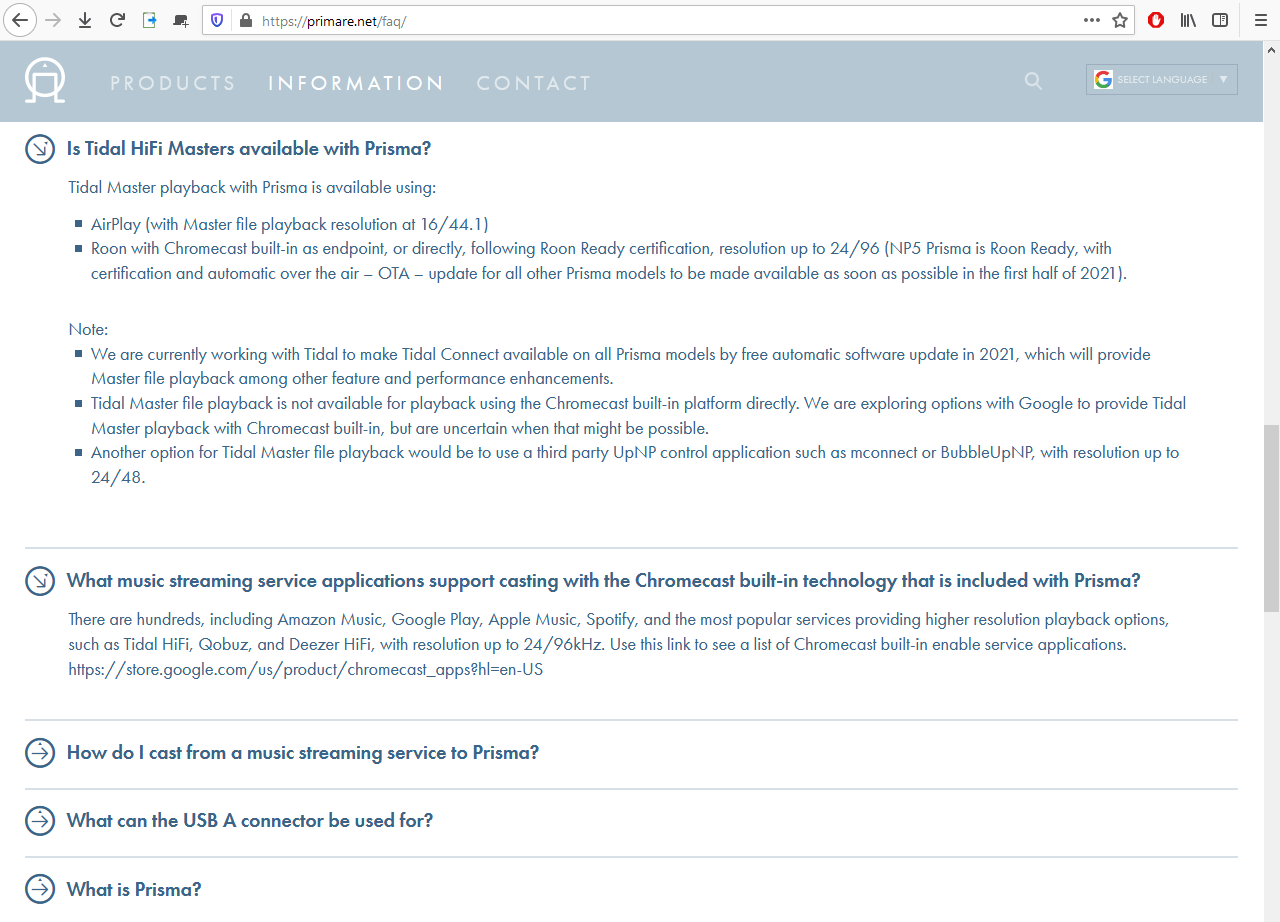The image size is (1280, 922).
Task: Bookmark this page with the star
Action: click(1120, 20)
